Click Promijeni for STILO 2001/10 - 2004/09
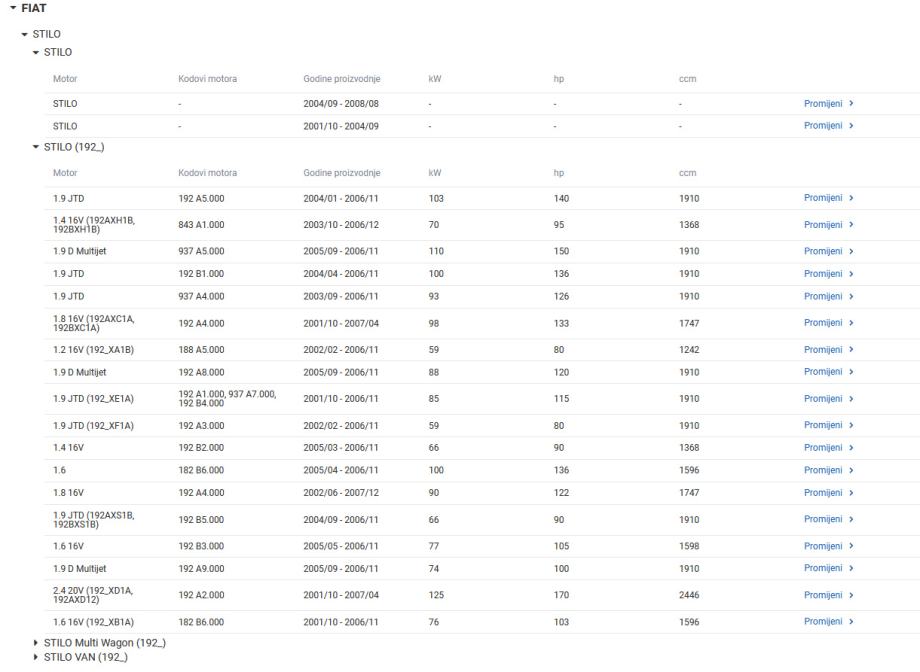This screenshot has height=672, width=920. [x=824, y=126]
